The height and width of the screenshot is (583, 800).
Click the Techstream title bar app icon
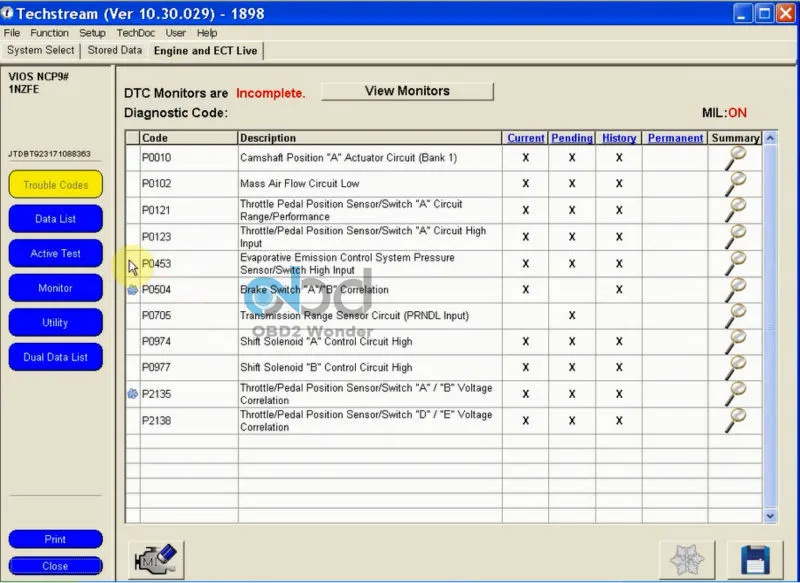point(7,13)
